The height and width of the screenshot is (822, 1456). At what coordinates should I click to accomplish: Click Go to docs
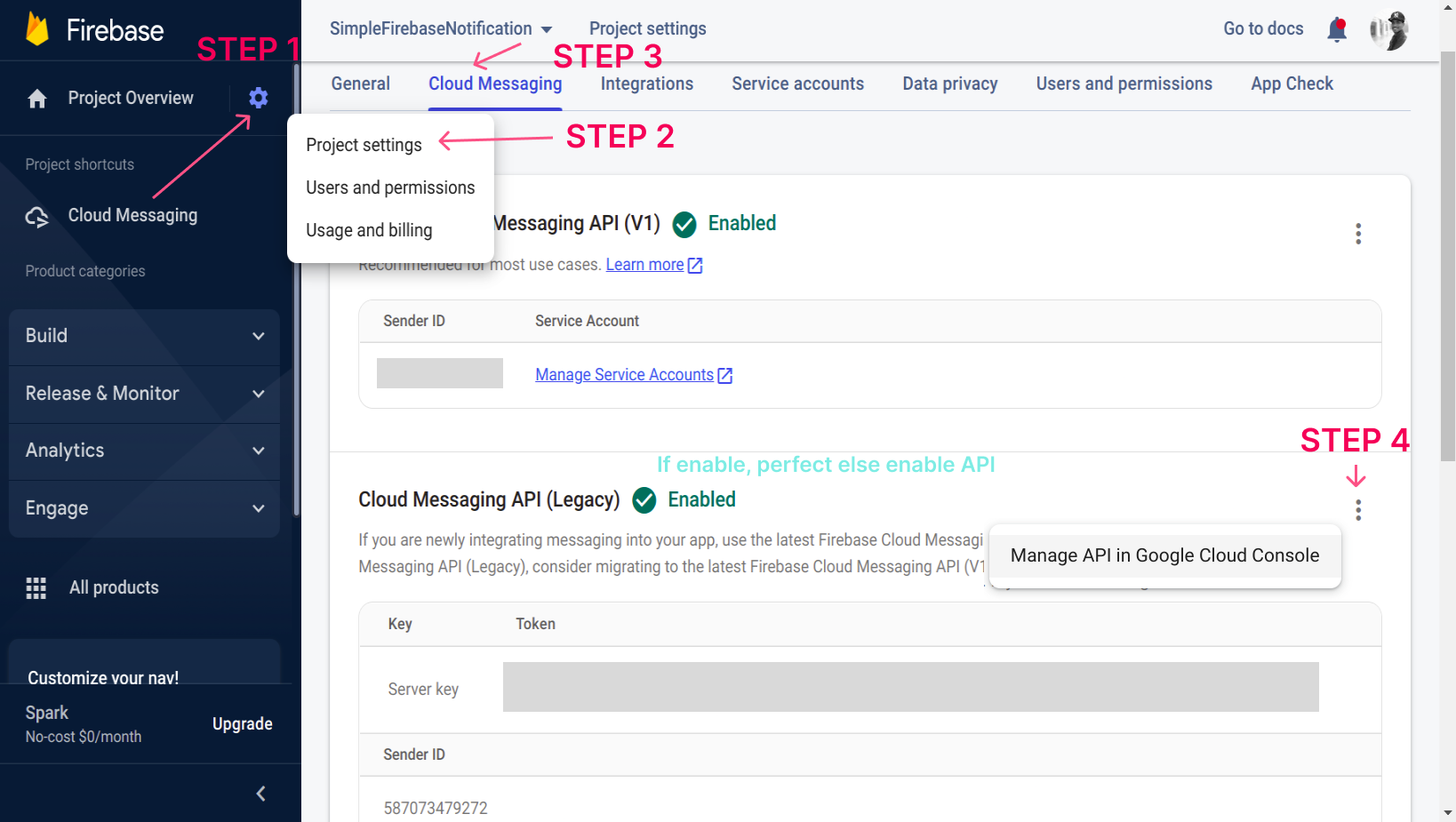1264,28
